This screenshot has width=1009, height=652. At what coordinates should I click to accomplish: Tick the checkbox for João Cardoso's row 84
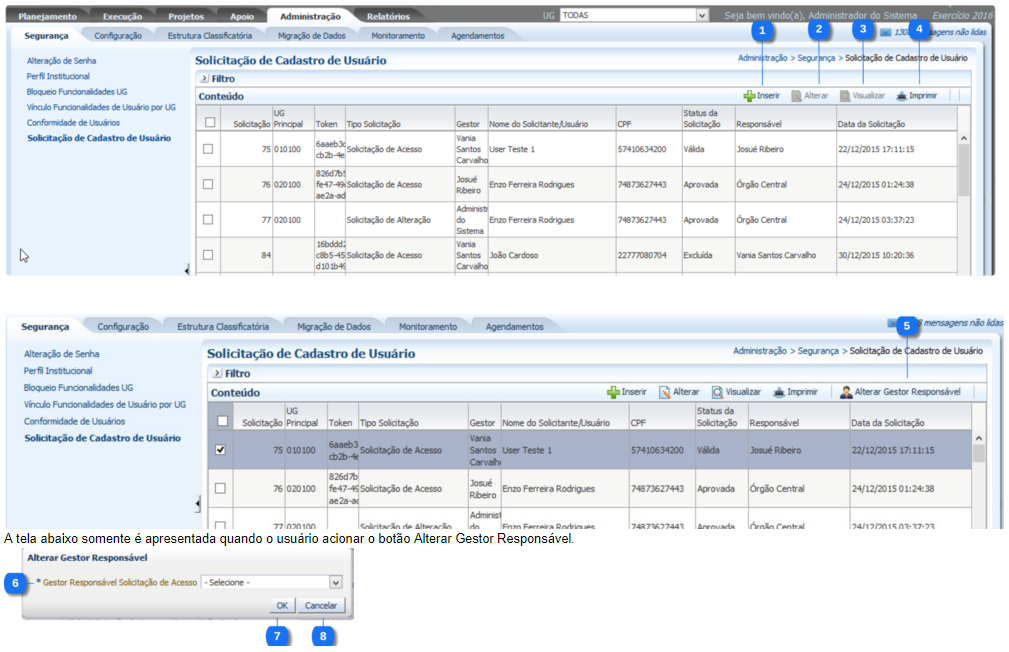point(208,255)
